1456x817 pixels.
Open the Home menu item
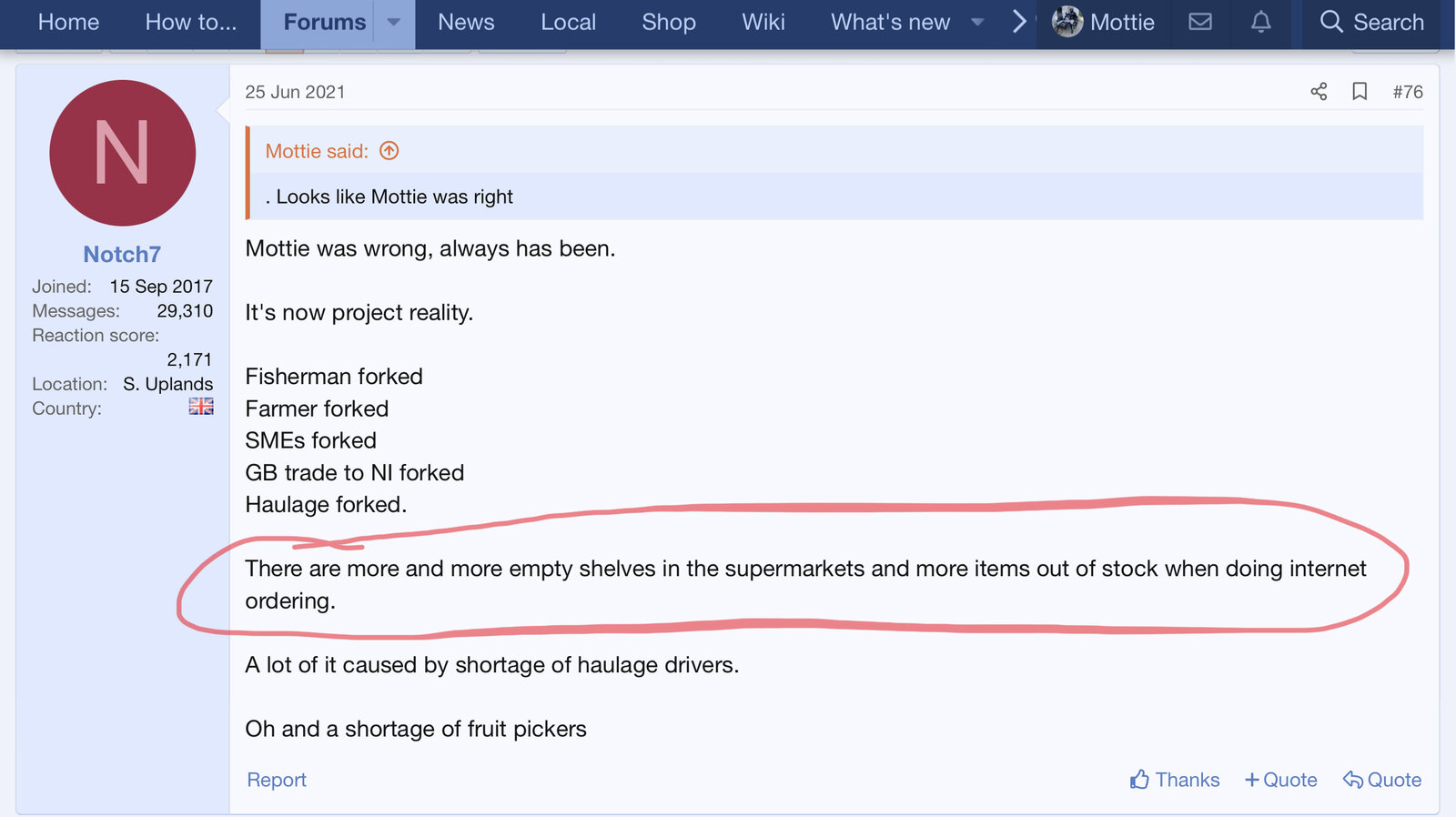68,22
